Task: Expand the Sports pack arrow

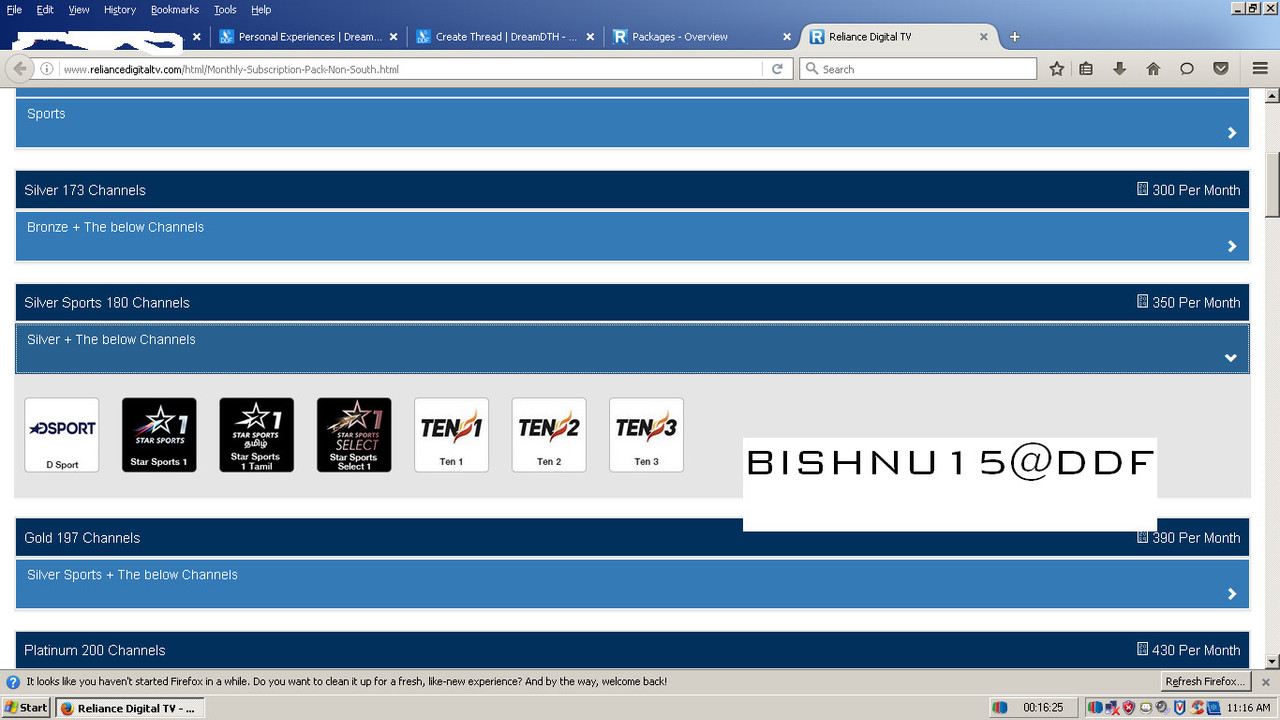Action: tap(1232, 133)
